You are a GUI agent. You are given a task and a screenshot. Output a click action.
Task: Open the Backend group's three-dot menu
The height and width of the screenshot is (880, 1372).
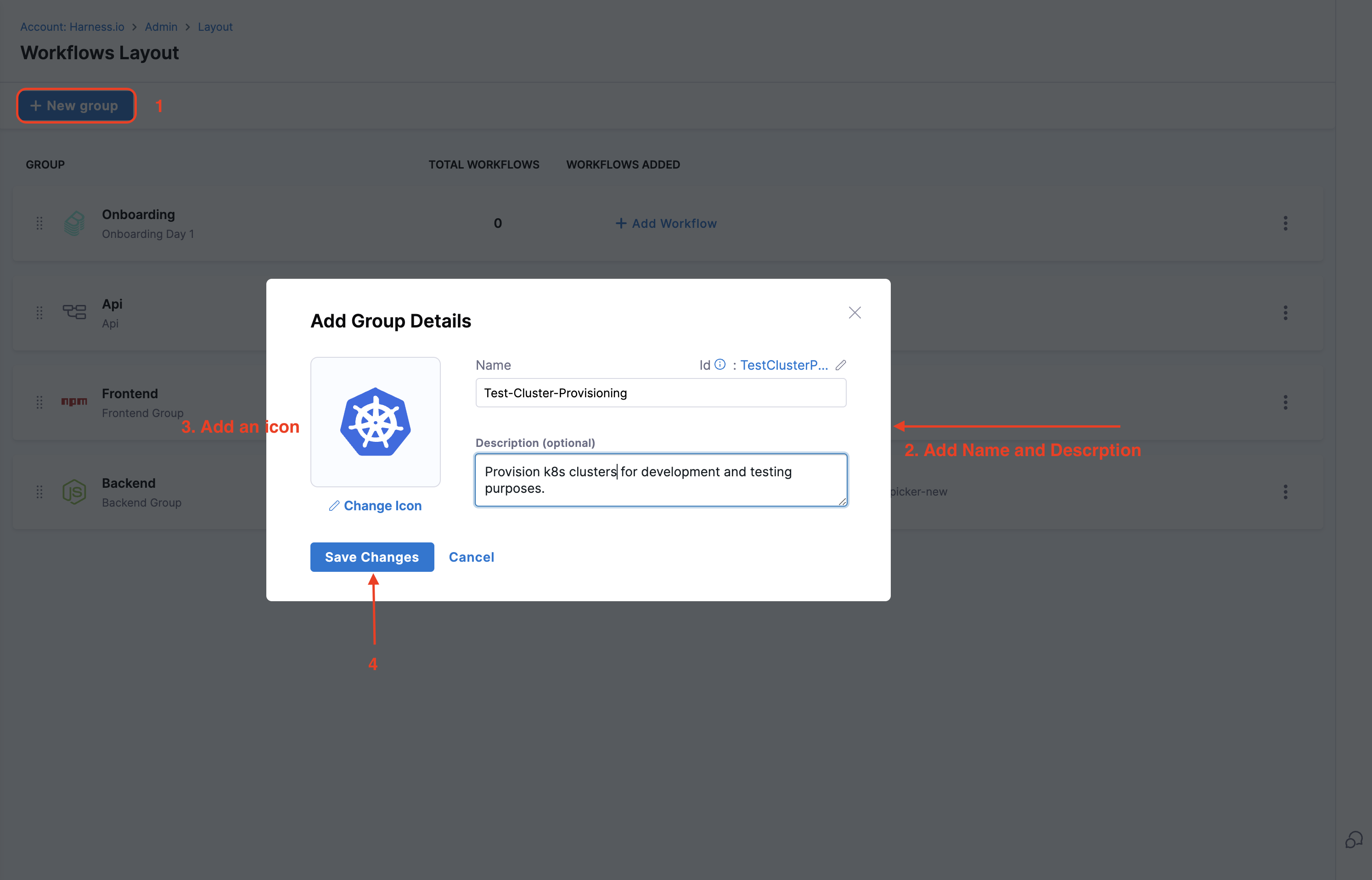coord(1285,492)
